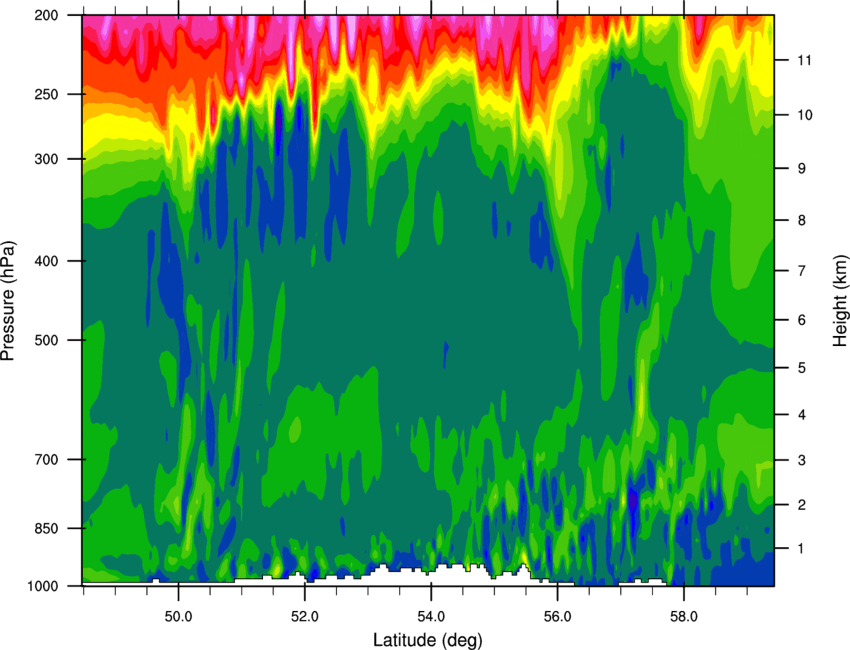Screen dimensions: 850x650
Task: Click the 200 pressure axis label
Action: coord(47,15)
